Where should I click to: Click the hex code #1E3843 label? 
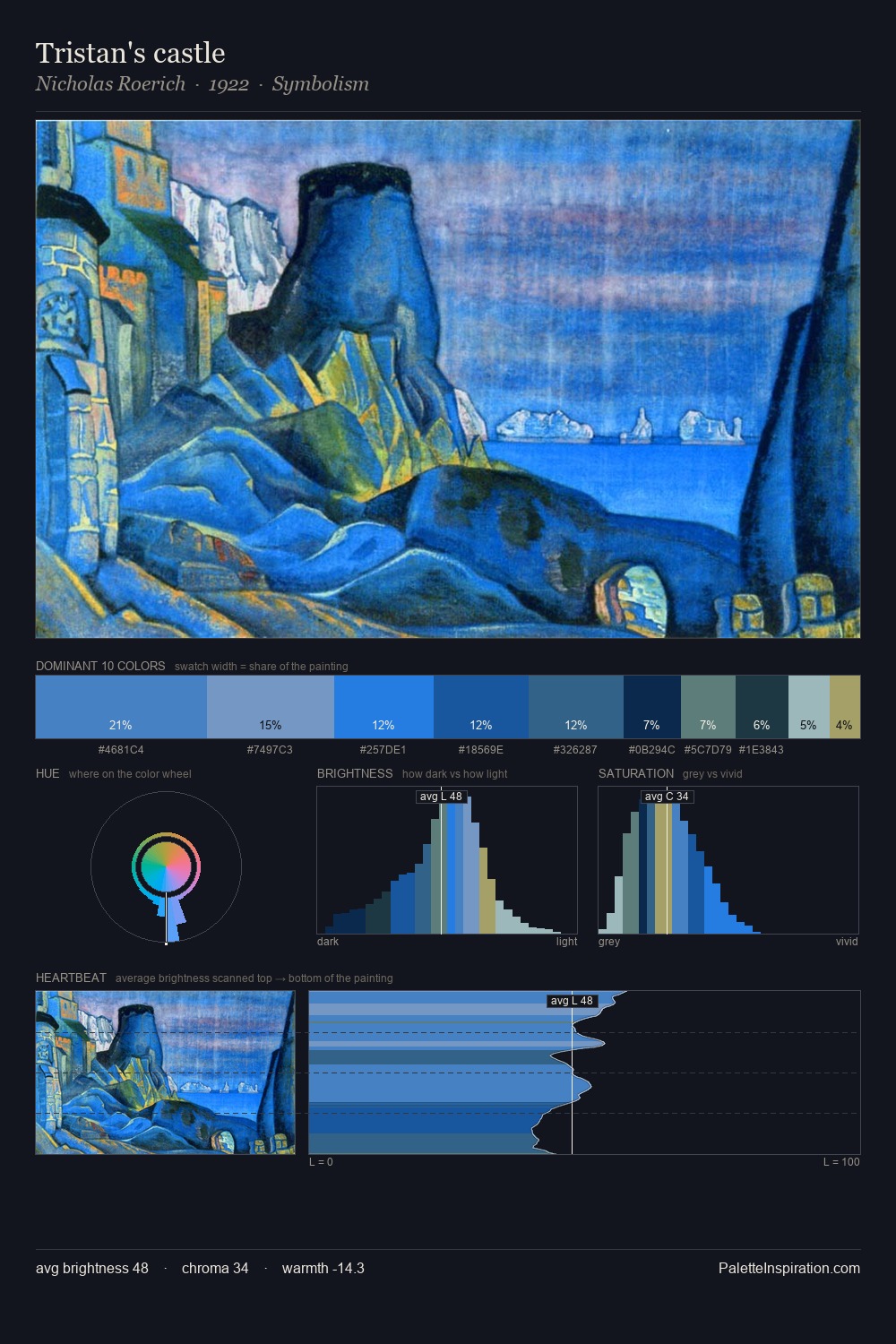pyautogui.click(x=762, y=749)
